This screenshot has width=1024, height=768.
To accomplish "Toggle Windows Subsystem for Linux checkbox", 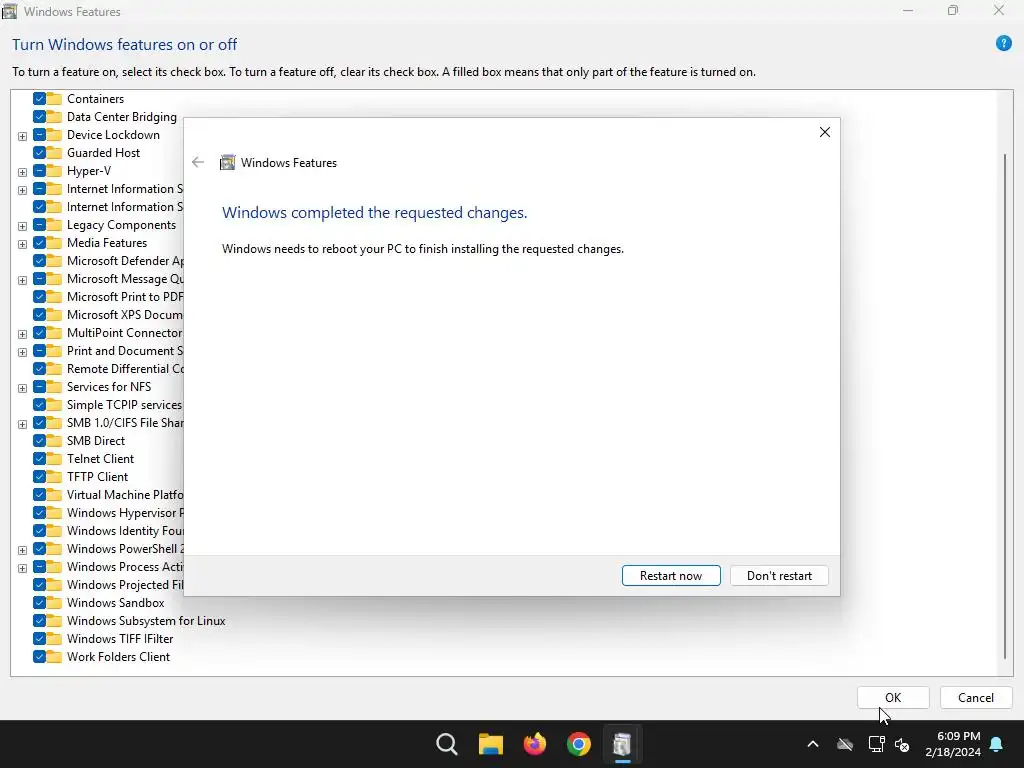I will [x=39, y=621].
